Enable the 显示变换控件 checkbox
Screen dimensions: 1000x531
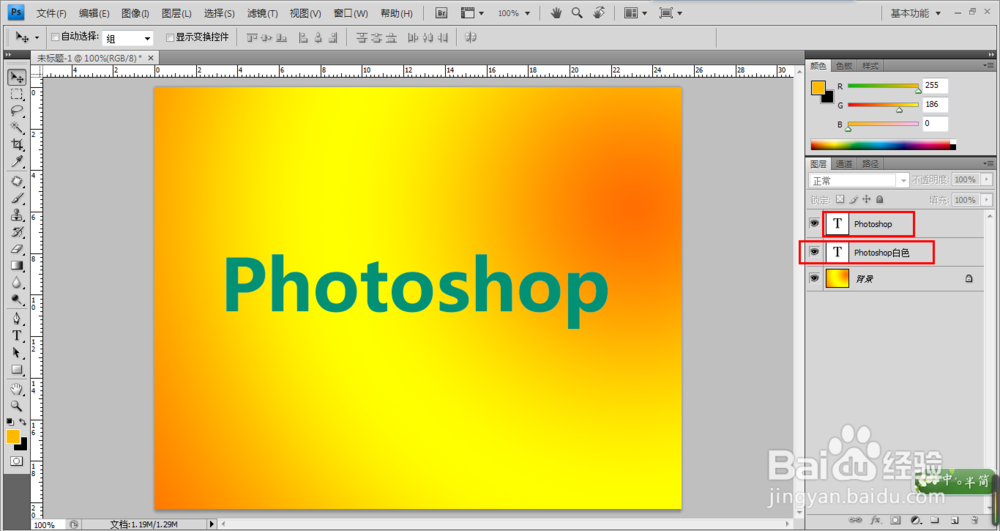170,38
